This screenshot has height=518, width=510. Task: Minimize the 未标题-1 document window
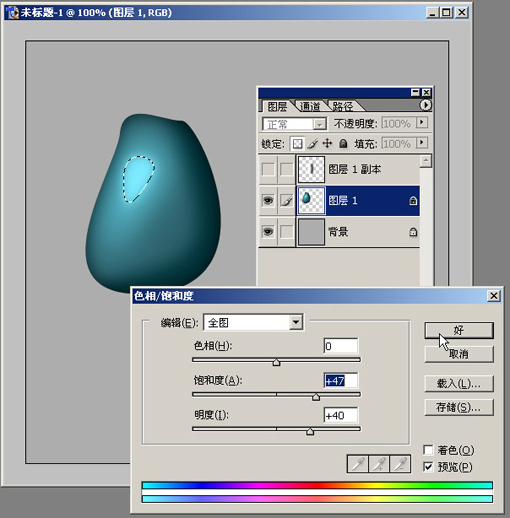click(x=432, y=13)
